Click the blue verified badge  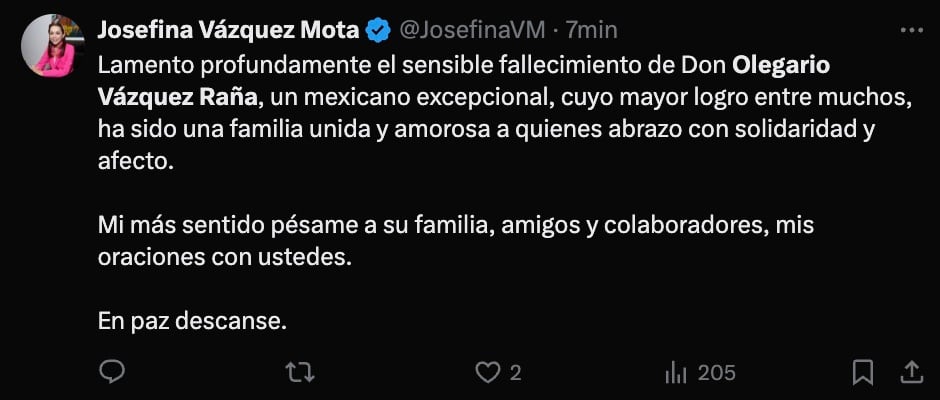click(x=377, y=31)
